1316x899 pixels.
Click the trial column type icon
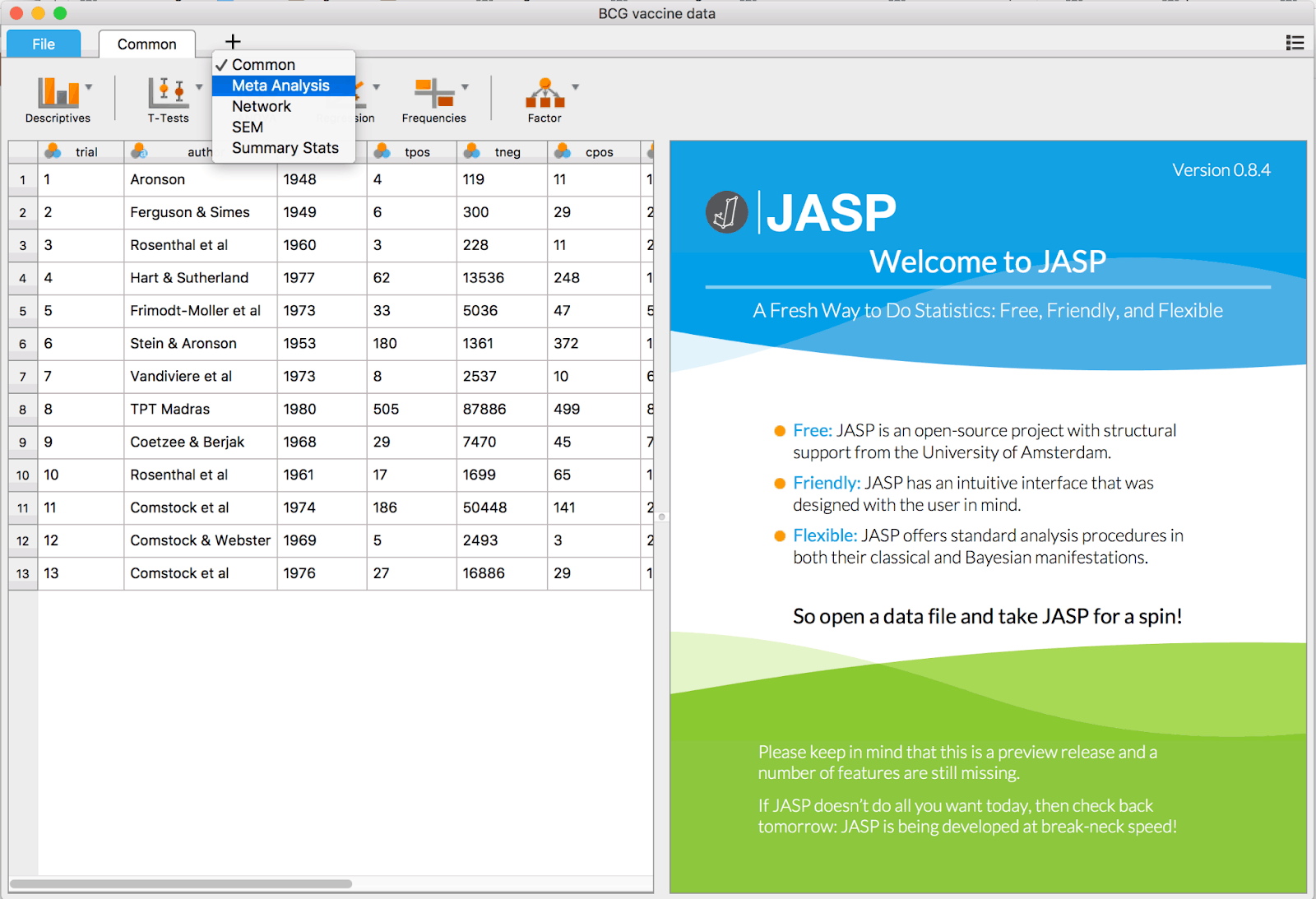[53, 151]
